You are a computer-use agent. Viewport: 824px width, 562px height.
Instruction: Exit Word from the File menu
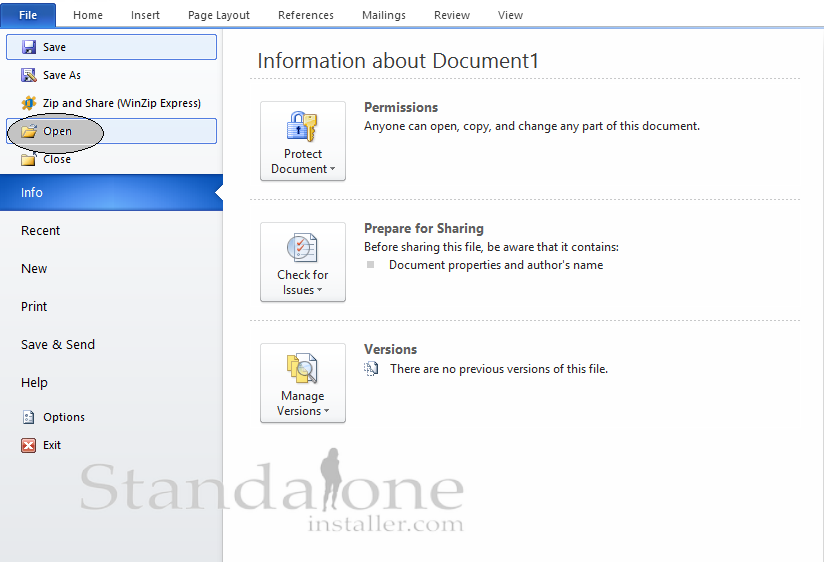click(111, 445)
